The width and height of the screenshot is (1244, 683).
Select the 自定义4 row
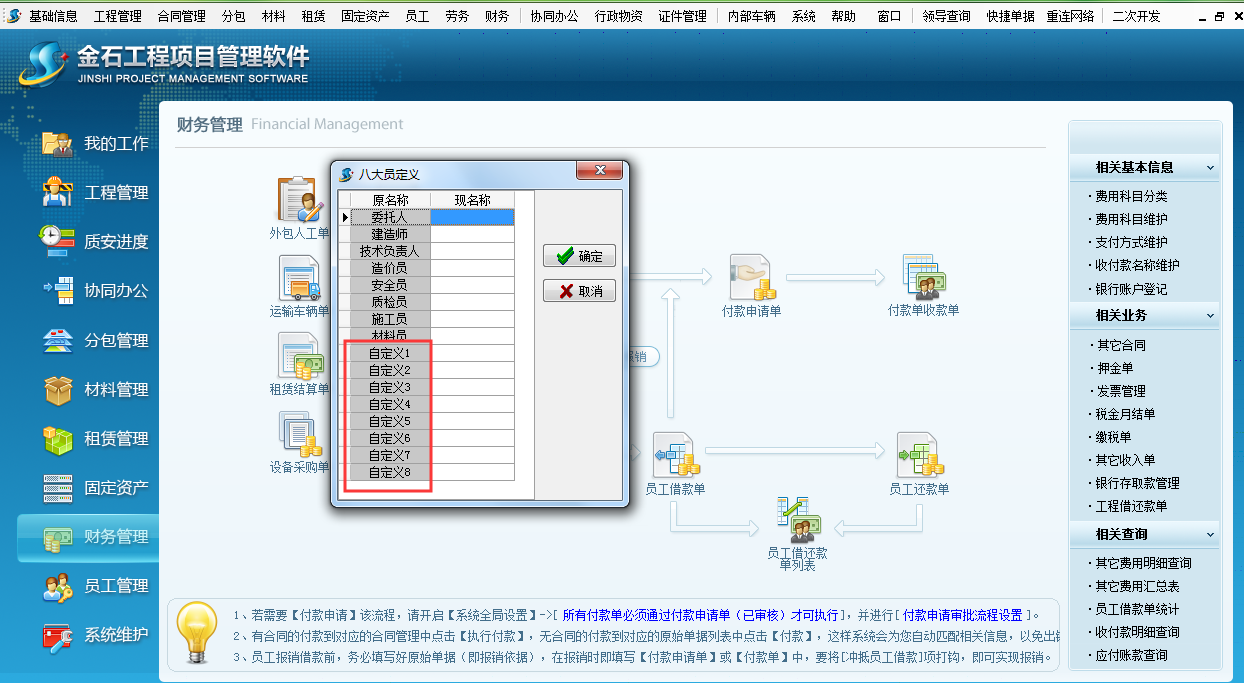pos(390,404)
